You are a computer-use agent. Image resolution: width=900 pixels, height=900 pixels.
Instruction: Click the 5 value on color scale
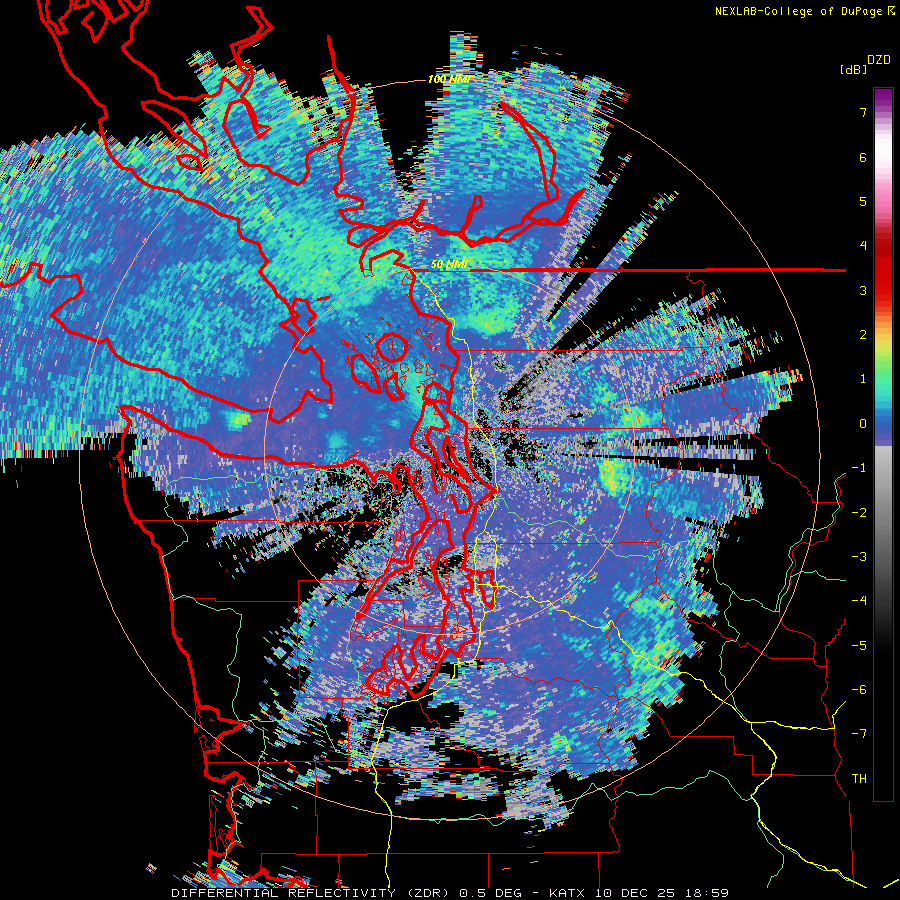pyautogui.click(x=863, y=201)
